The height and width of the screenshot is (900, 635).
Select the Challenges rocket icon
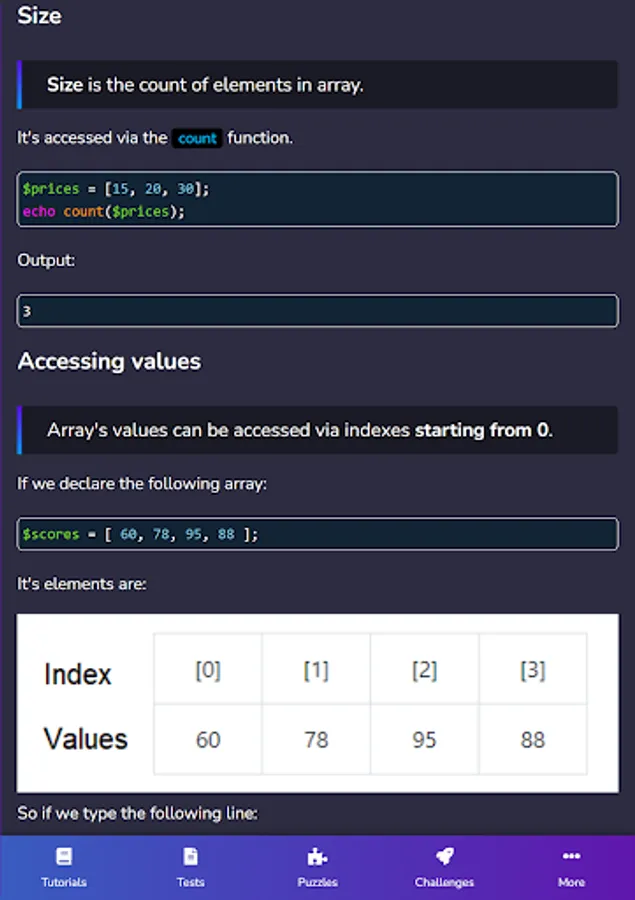[444, 857]
